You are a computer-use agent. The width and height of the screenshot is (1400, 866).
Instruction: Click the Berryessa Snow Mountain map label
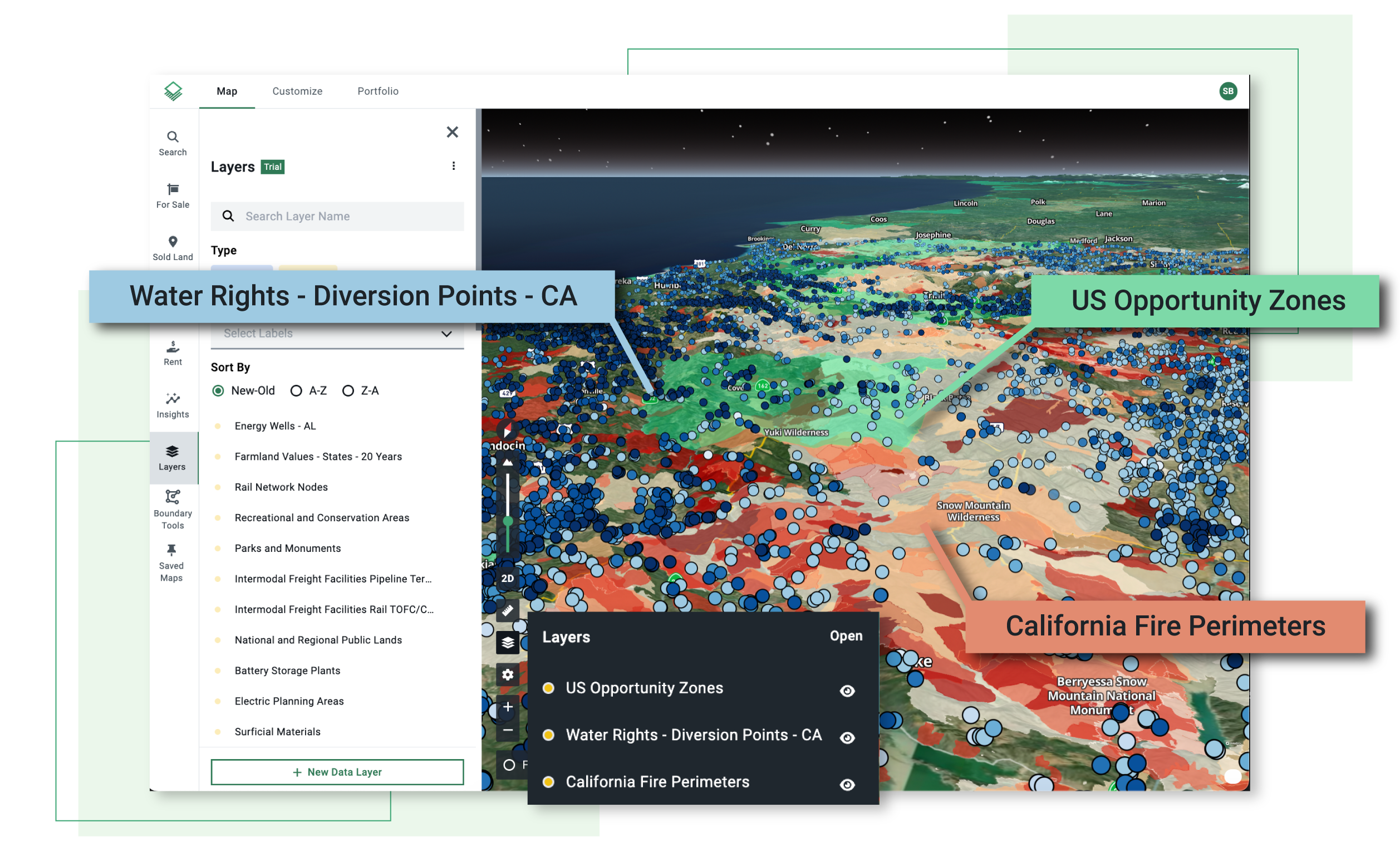(1101, 696)
